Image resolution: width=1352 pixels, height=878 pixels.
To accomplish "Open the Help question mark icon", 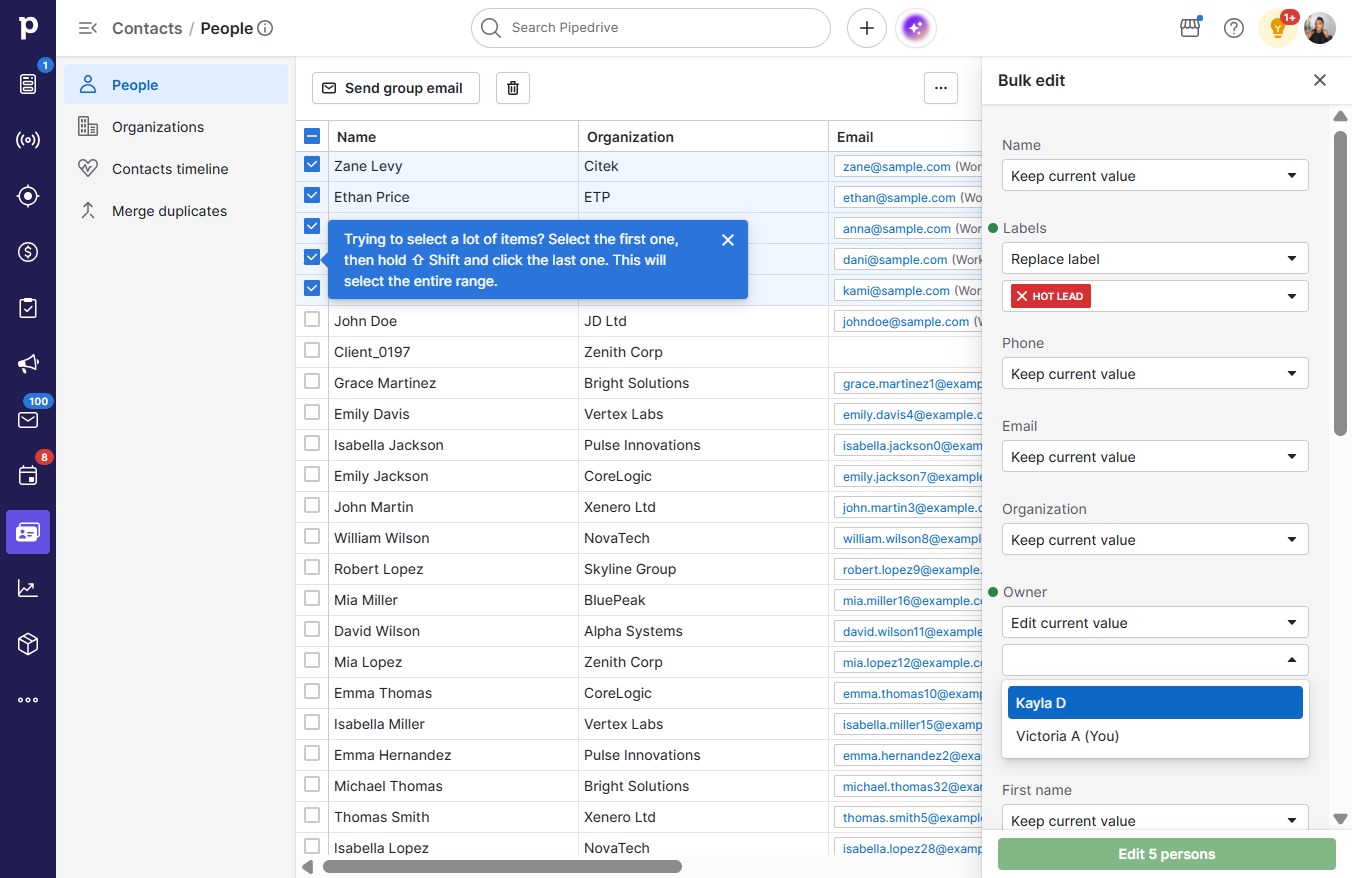I will (1234, 28).
